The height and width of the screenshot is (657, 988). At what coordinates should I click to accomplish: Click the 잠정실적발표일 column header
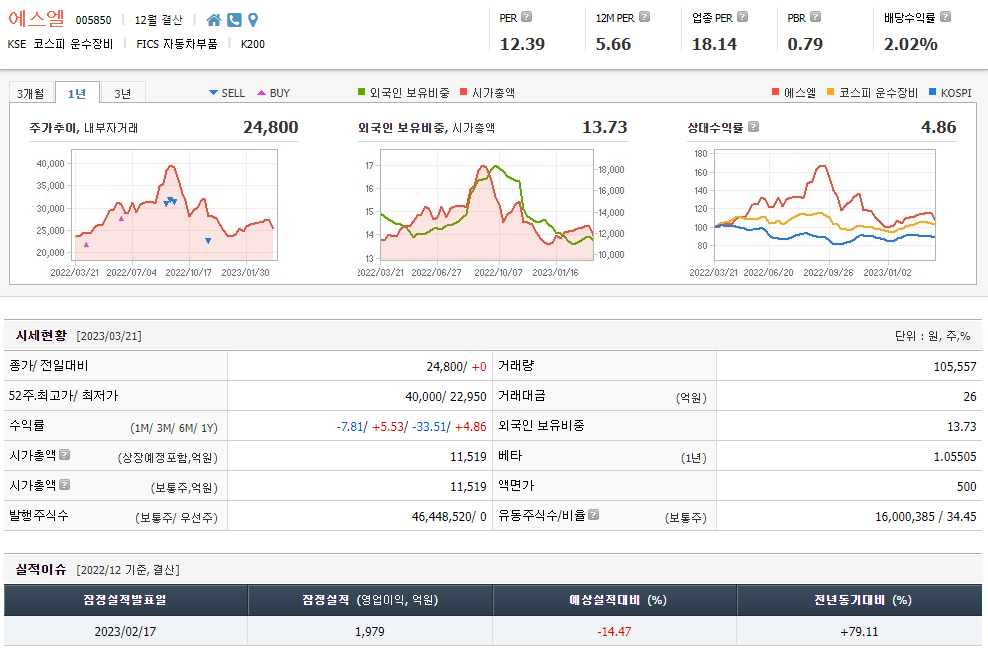coord(125,600)
